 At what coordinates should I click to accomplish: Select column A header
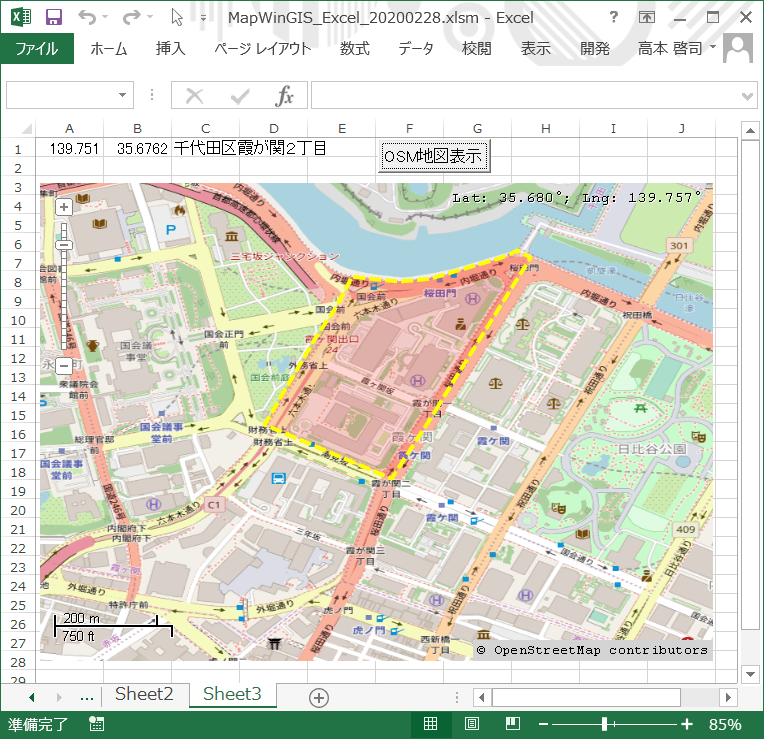point(70,129)
